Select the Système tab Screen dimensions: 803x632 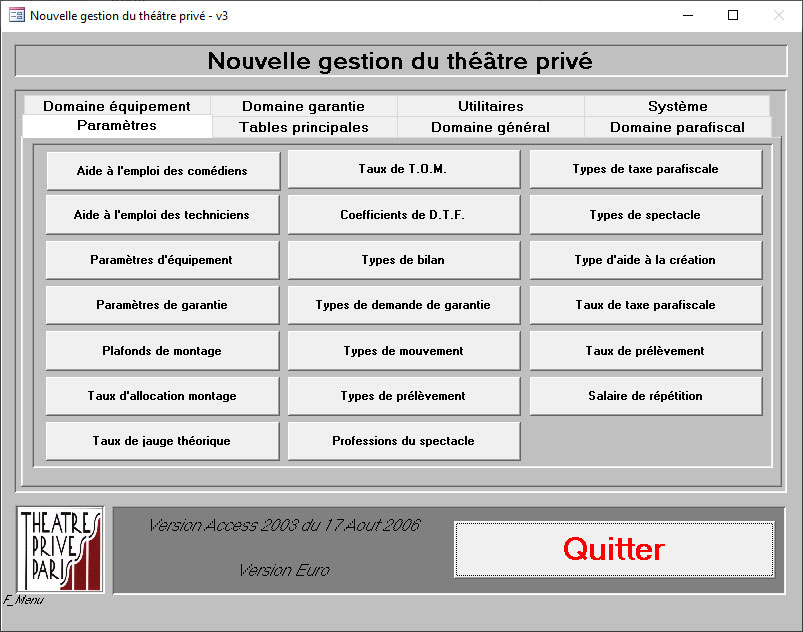point(678,106)
